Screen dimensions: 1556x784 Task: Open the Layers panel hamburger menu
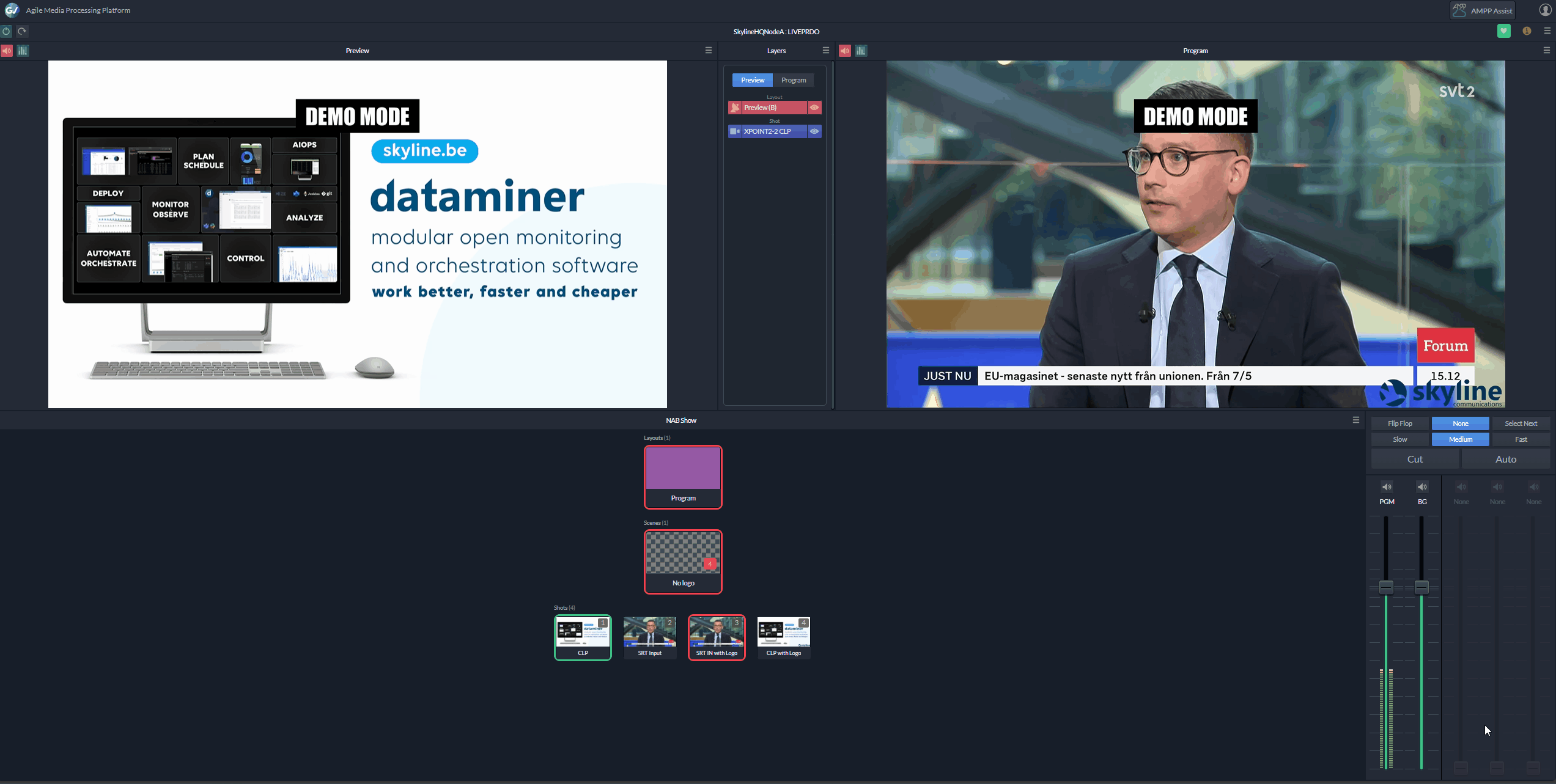[x=826, y=51]
